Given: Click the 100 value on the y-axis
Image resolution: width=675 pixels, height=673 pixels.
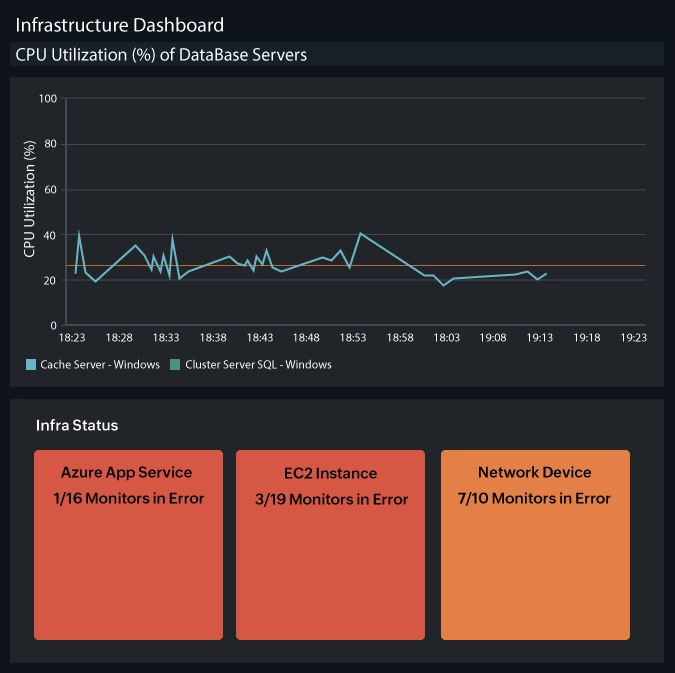Looking at the screenshot, I should point(48,98).
